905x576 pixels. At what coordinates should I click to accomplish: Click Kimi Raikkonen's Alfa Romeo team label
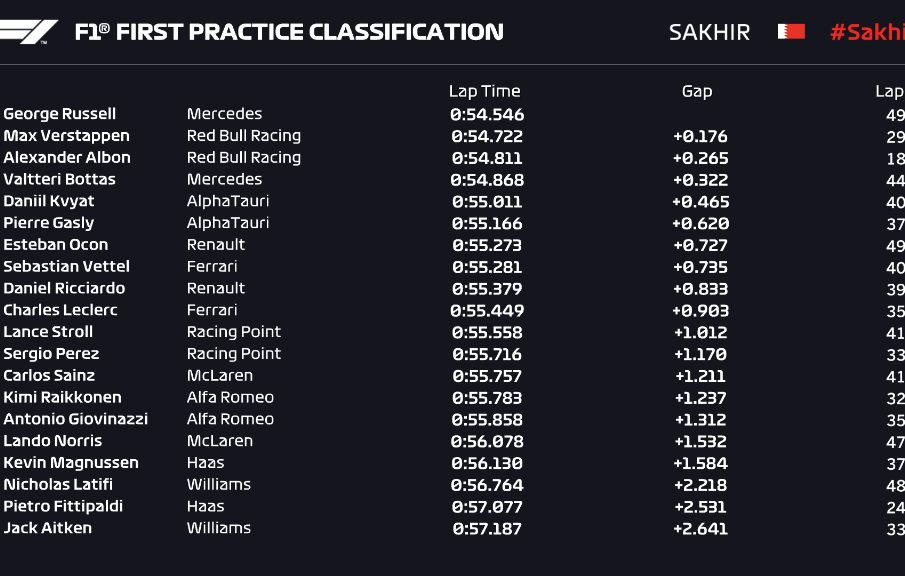point(230,397)
